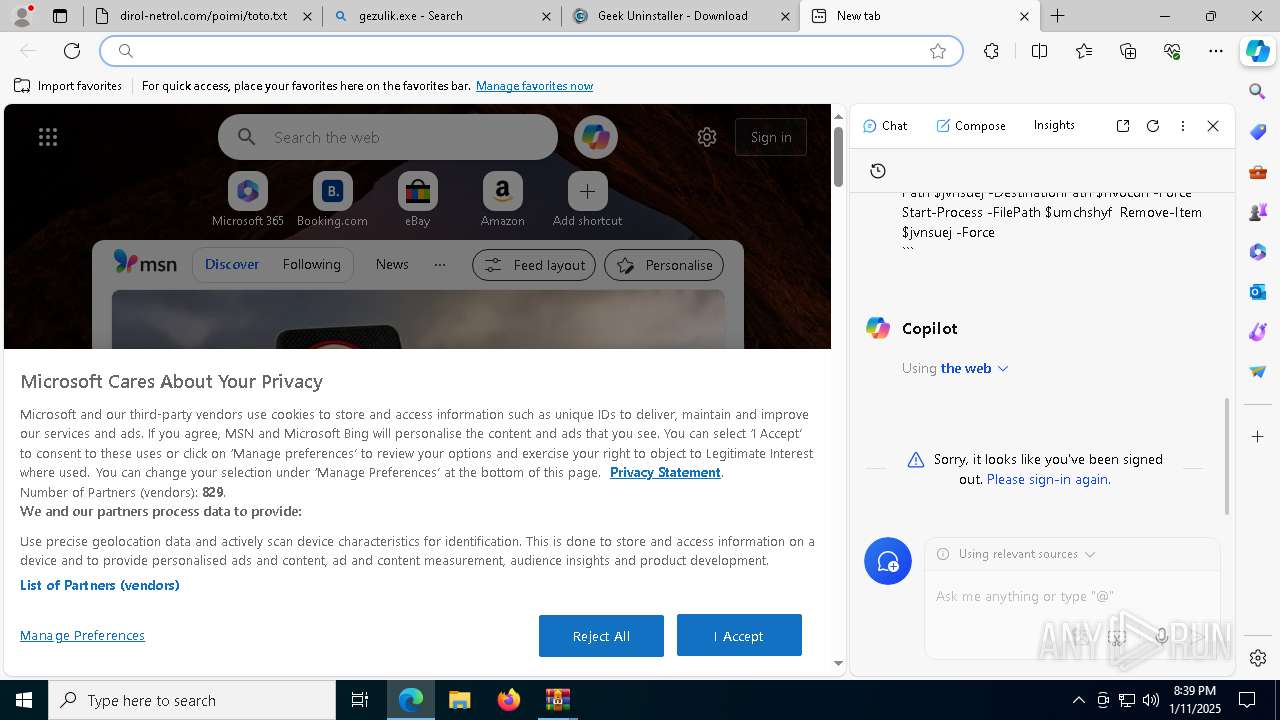The height and width of the screenshot is (720, 1280).
Task: Toggle split screen view
Action: [1039, 51]
